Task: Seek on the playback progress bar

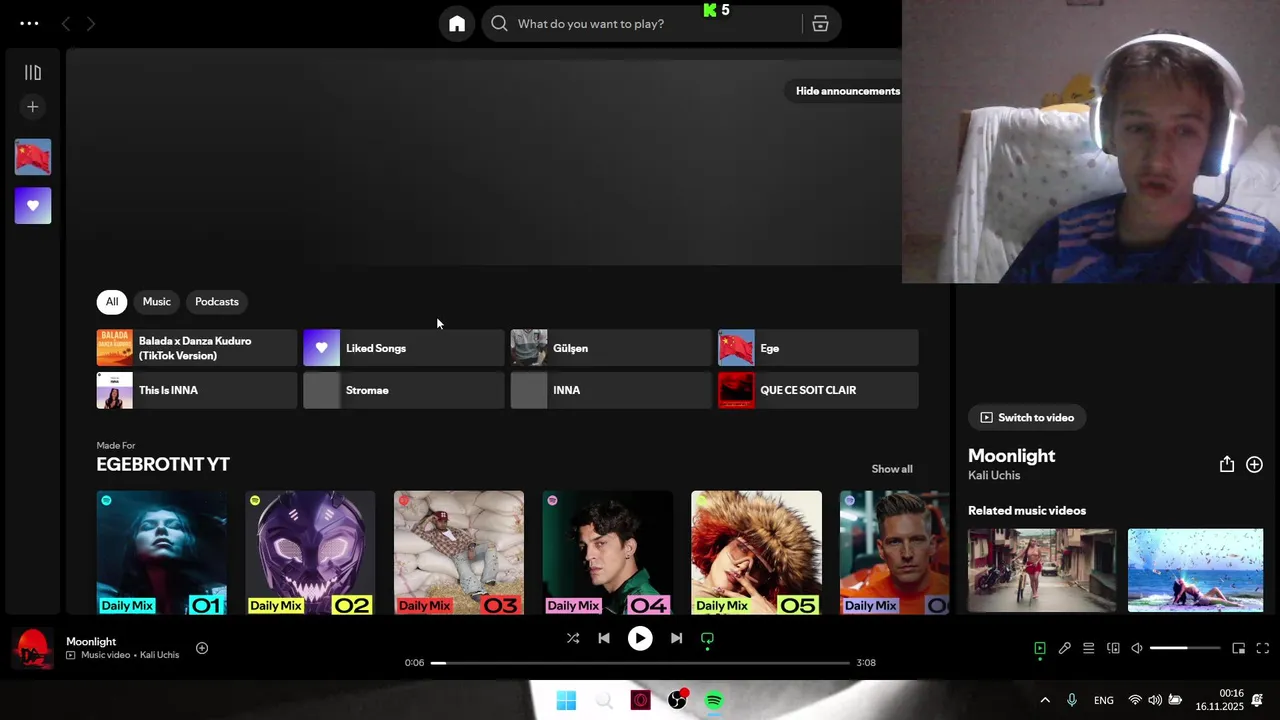Action: click(x=640, y=663)
